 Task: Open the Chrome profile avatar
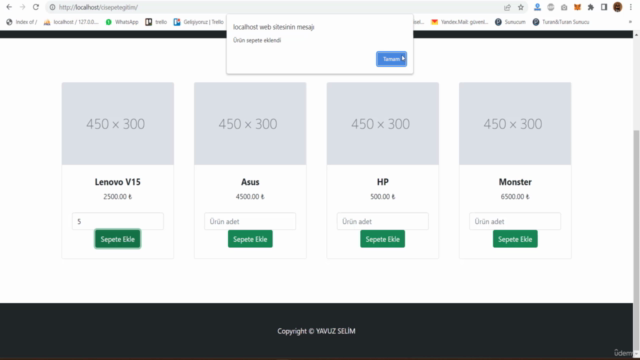coord(618,7)
